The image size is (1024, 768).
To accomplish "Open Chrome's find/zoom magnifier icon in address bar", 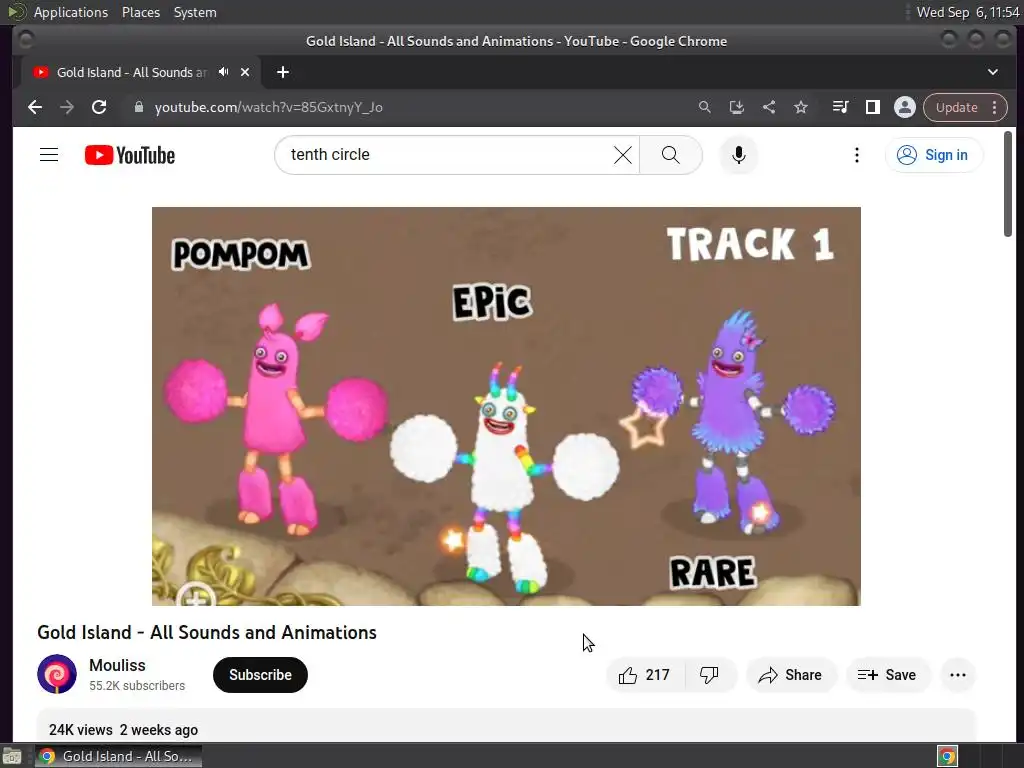I will (x=705, y=107).
